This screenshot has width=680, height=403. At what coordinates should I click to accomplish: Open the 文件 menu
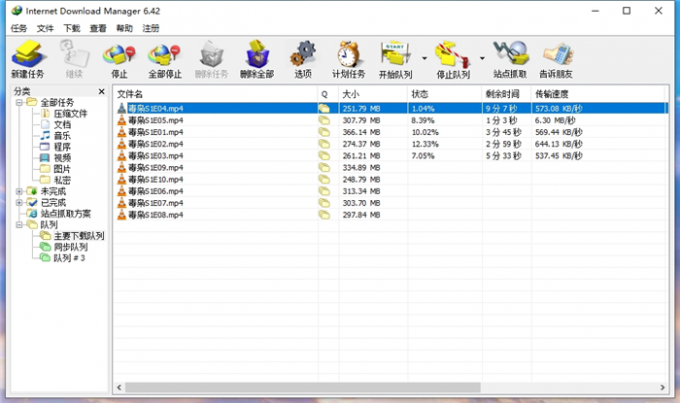click(45, 29)
